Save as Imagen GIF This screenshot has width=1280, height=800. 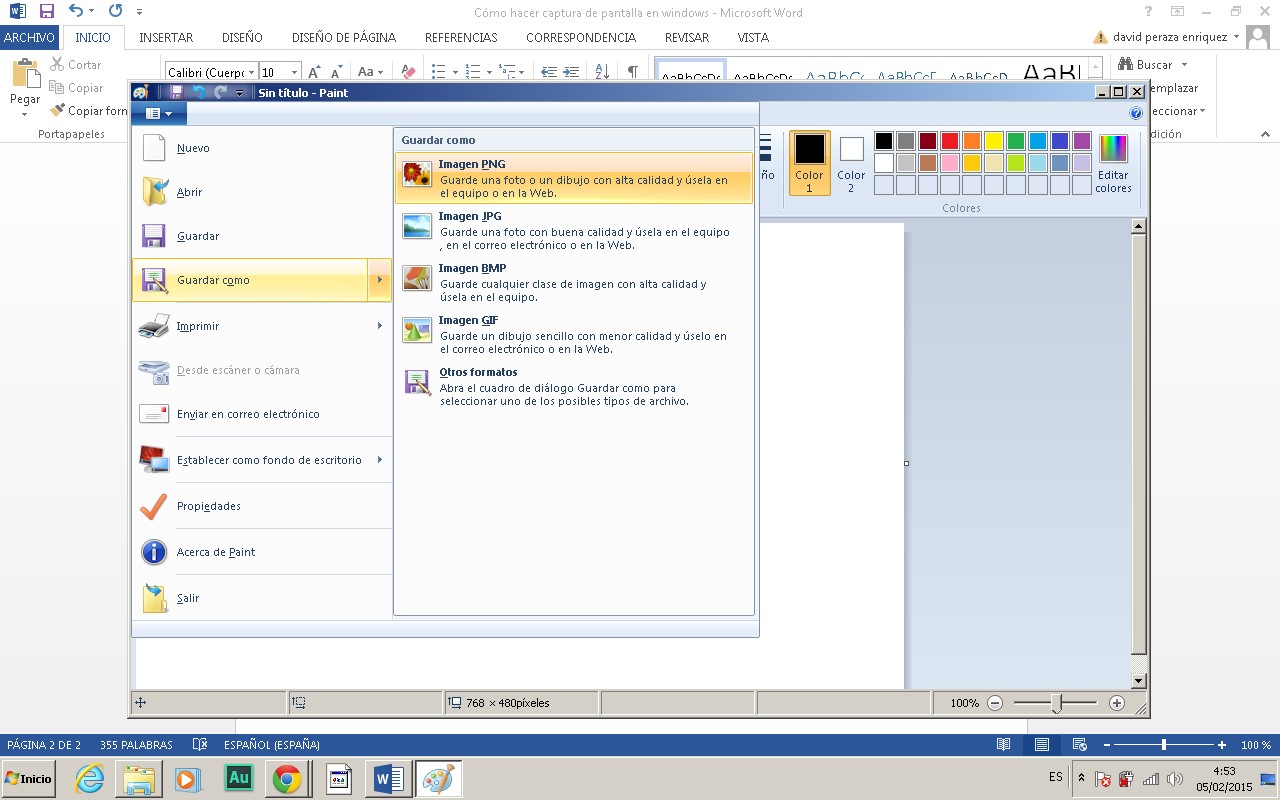coord(574,334)
